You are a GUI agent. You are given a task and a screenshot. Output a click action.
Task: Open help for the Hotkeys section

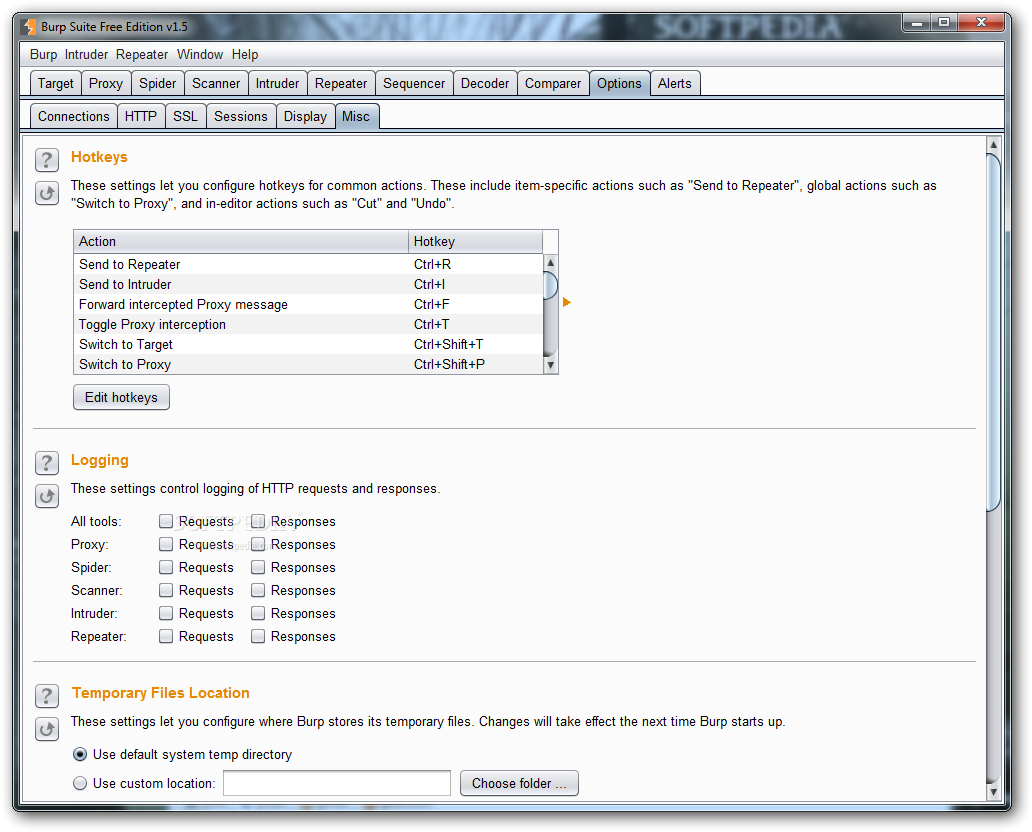point(47,160)
